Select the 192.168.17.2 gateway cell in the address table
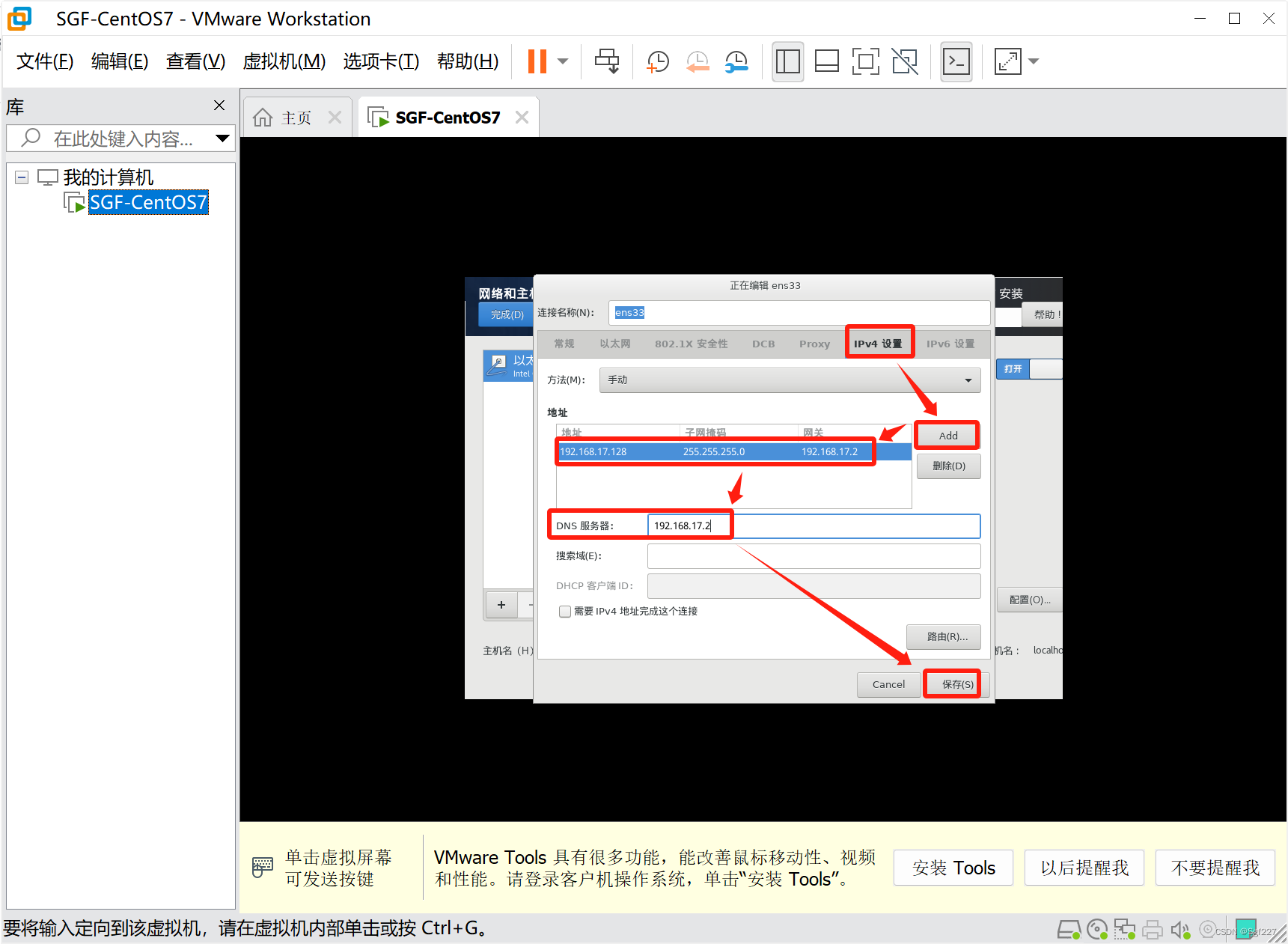 (x=829, y=451)
